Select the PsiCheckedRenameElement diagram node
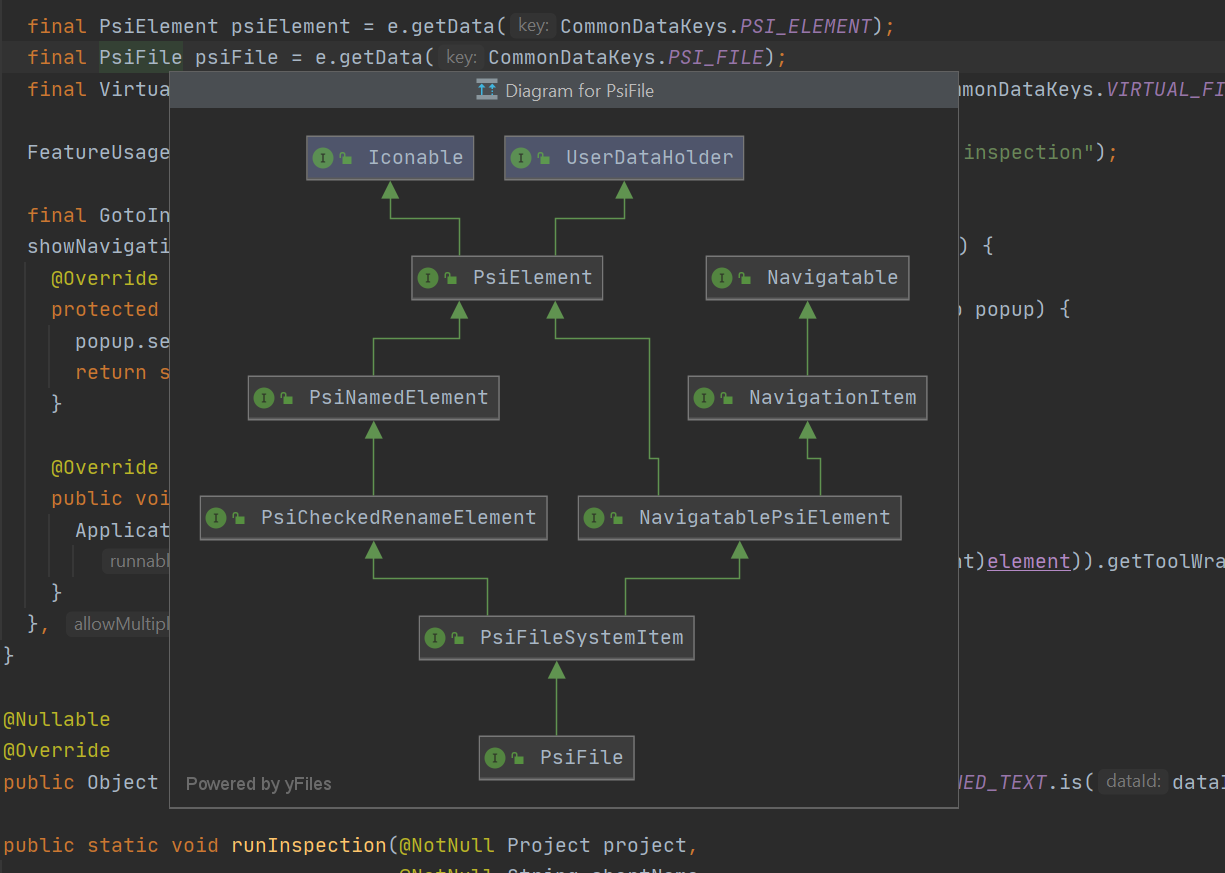1225x873 pixels. (x=373, y=518)
